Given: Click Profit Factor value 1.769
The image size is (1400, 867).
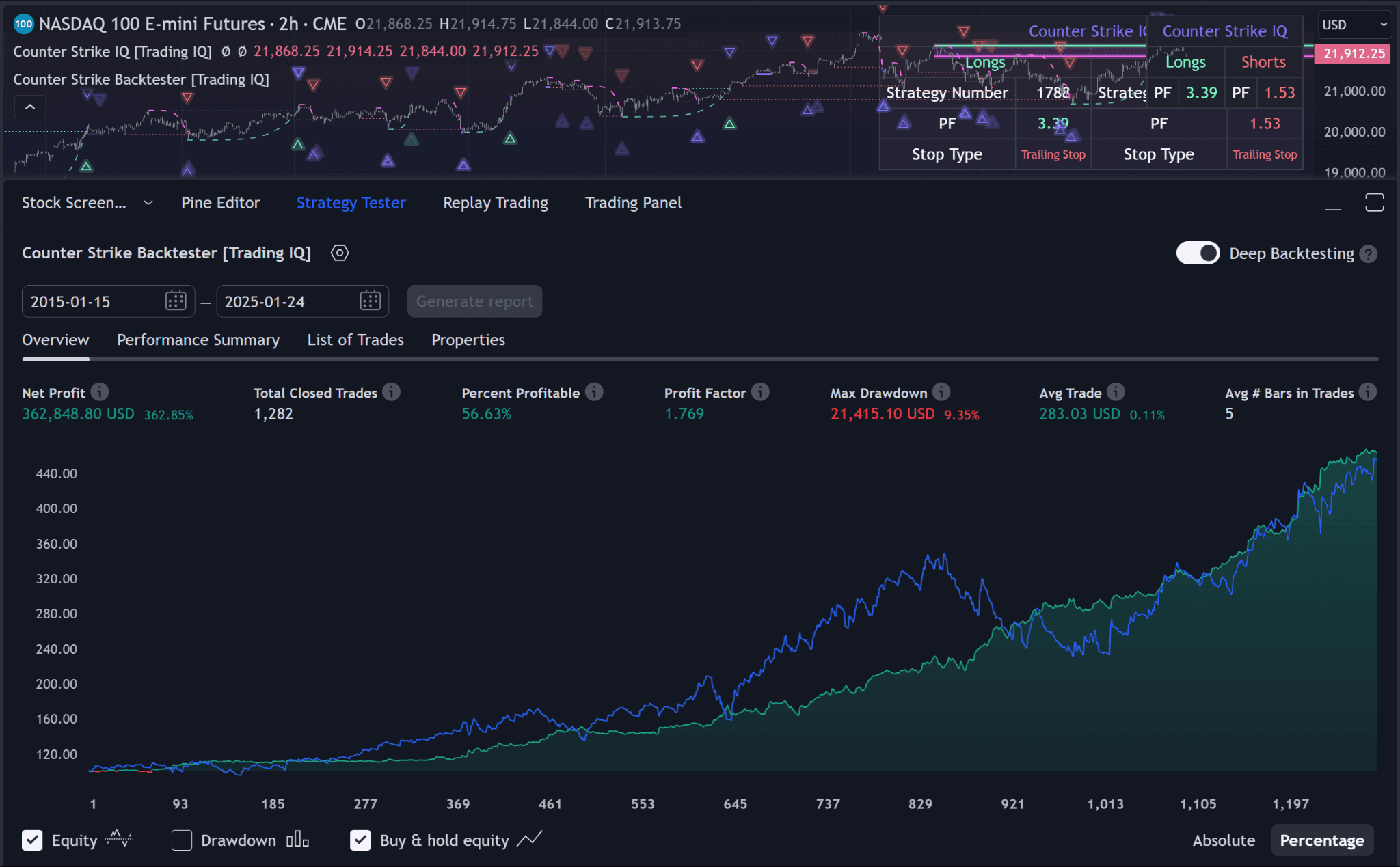Looking at the screenshot, I should tap(684, 414).
